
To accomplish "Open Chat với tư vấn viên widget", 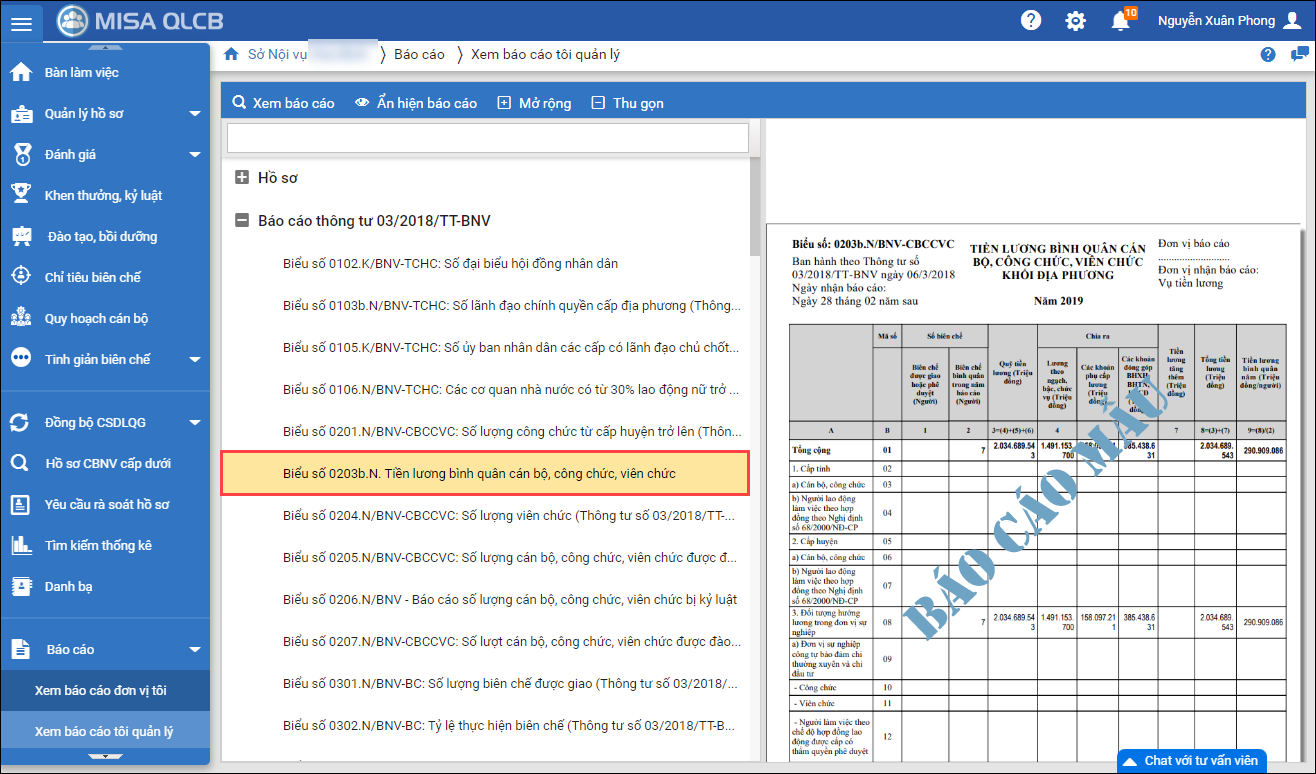I will click(1191, 760).
